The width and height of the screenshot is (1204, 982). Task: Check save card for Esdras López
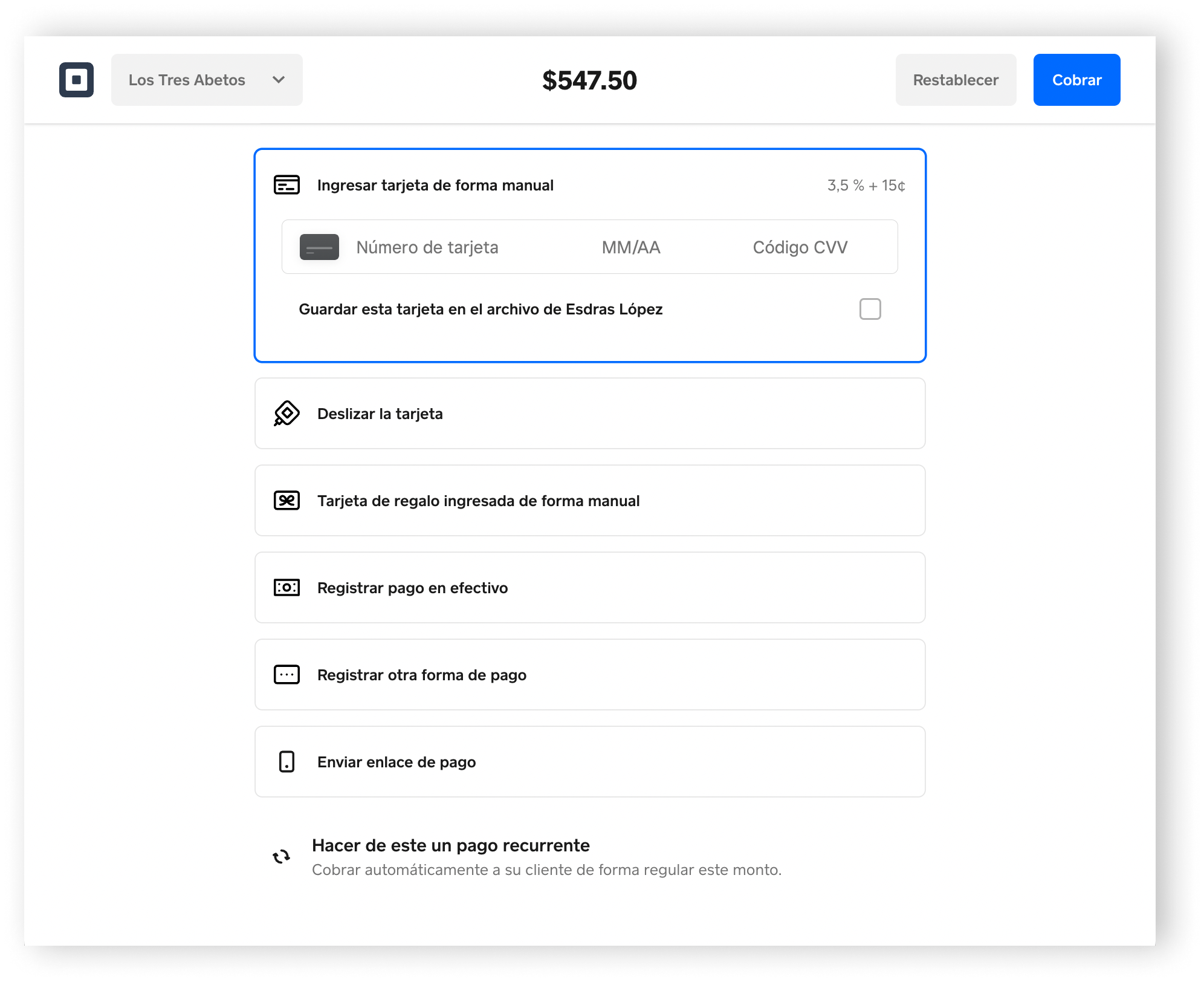click(x=870, y=309)
